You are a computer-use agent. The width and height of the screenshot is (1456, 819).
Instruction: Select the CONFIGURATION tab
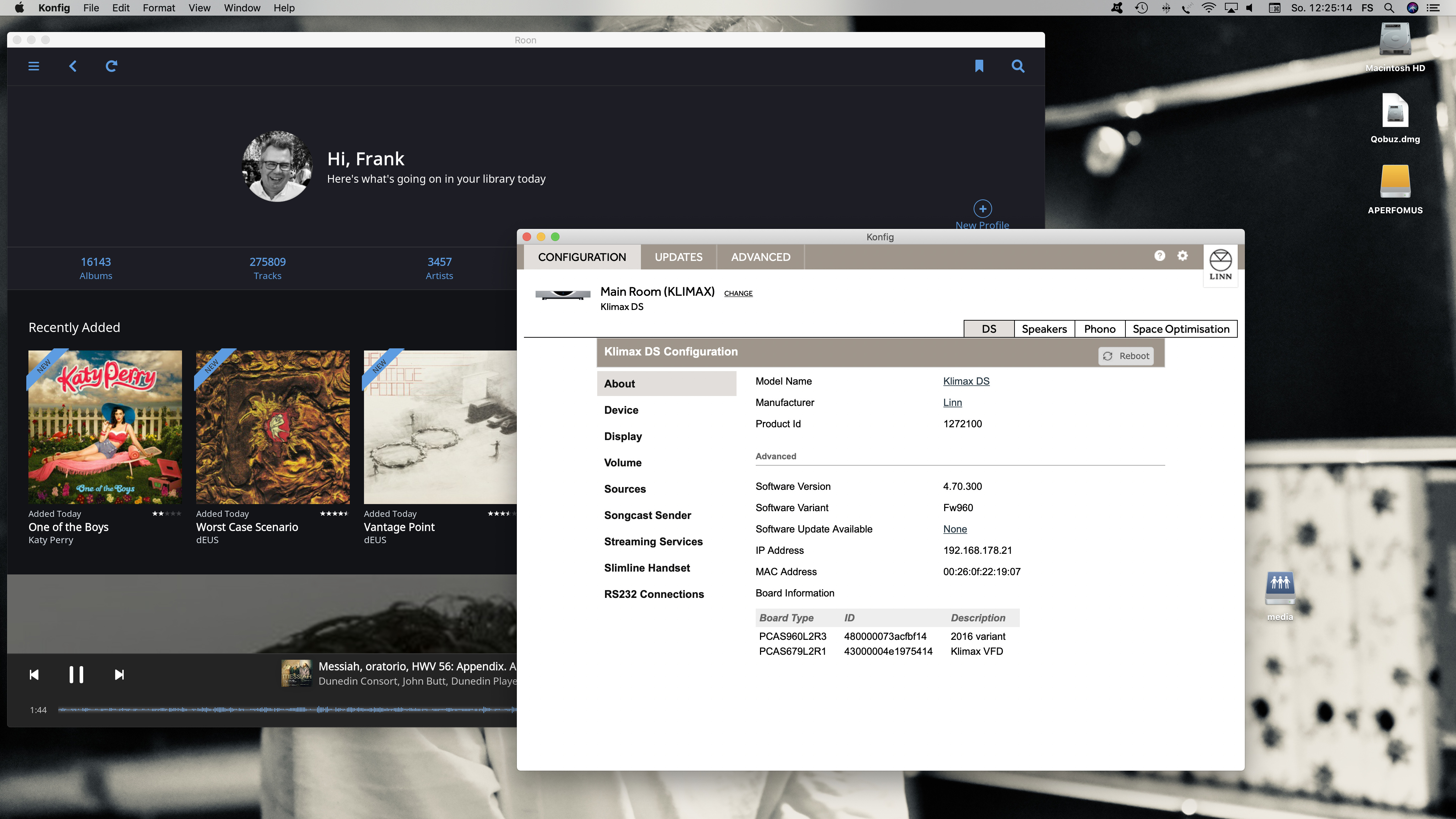pyautogui.click(x=582, y=257)
